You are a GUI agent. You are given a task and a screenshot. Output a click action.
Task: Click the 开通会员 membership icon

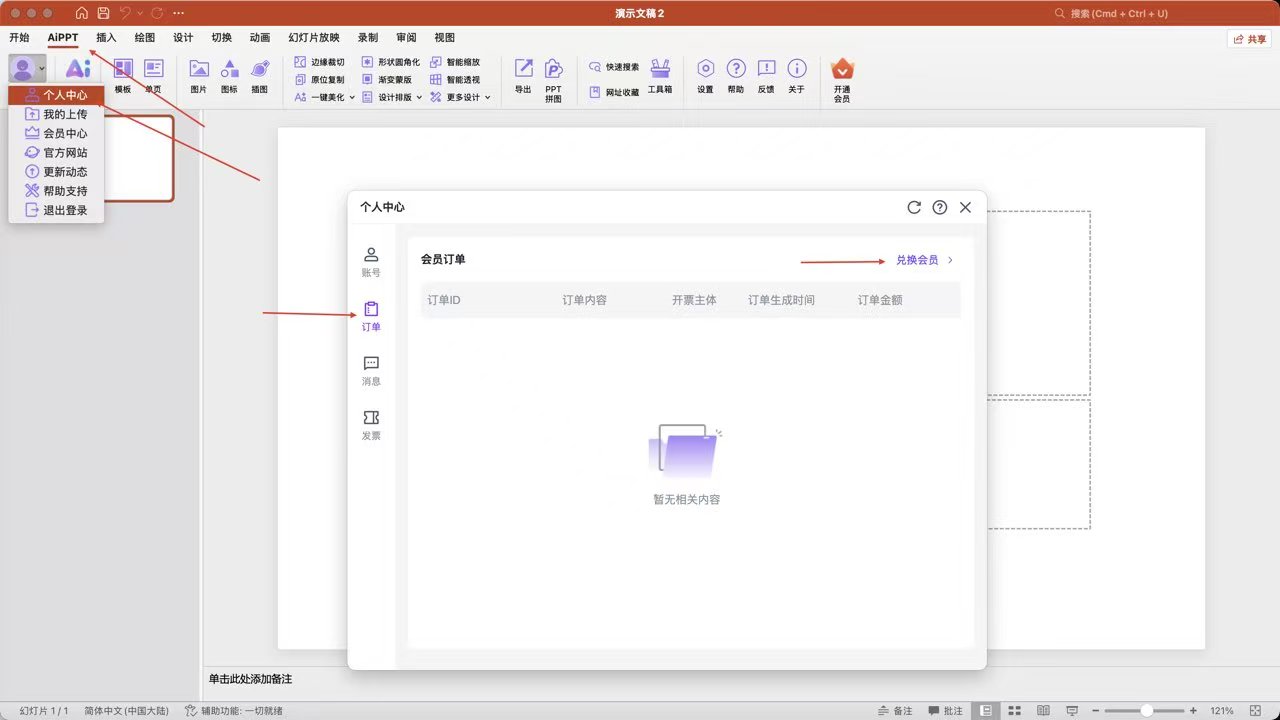tap(842, 75)
